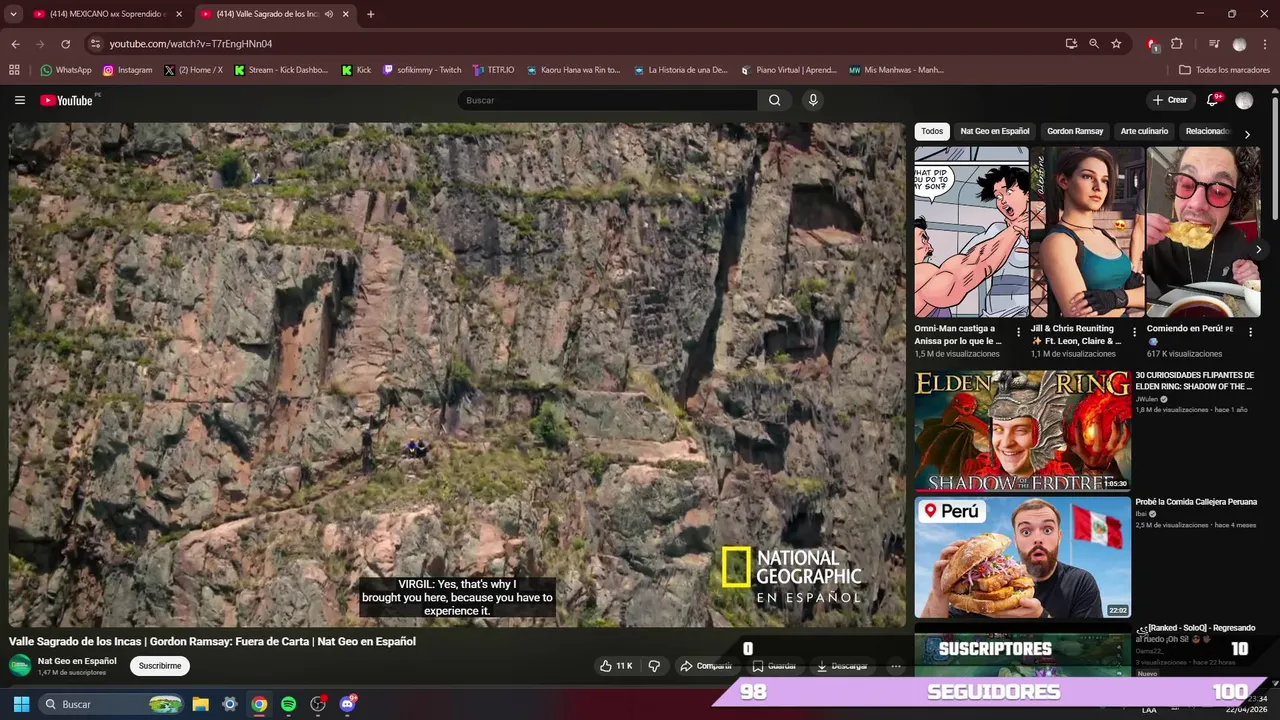Screen dimensions: 1280x720
Task: Open the TETR.IO bookmark
Action: pyautogui.click(x=493, y=70)
